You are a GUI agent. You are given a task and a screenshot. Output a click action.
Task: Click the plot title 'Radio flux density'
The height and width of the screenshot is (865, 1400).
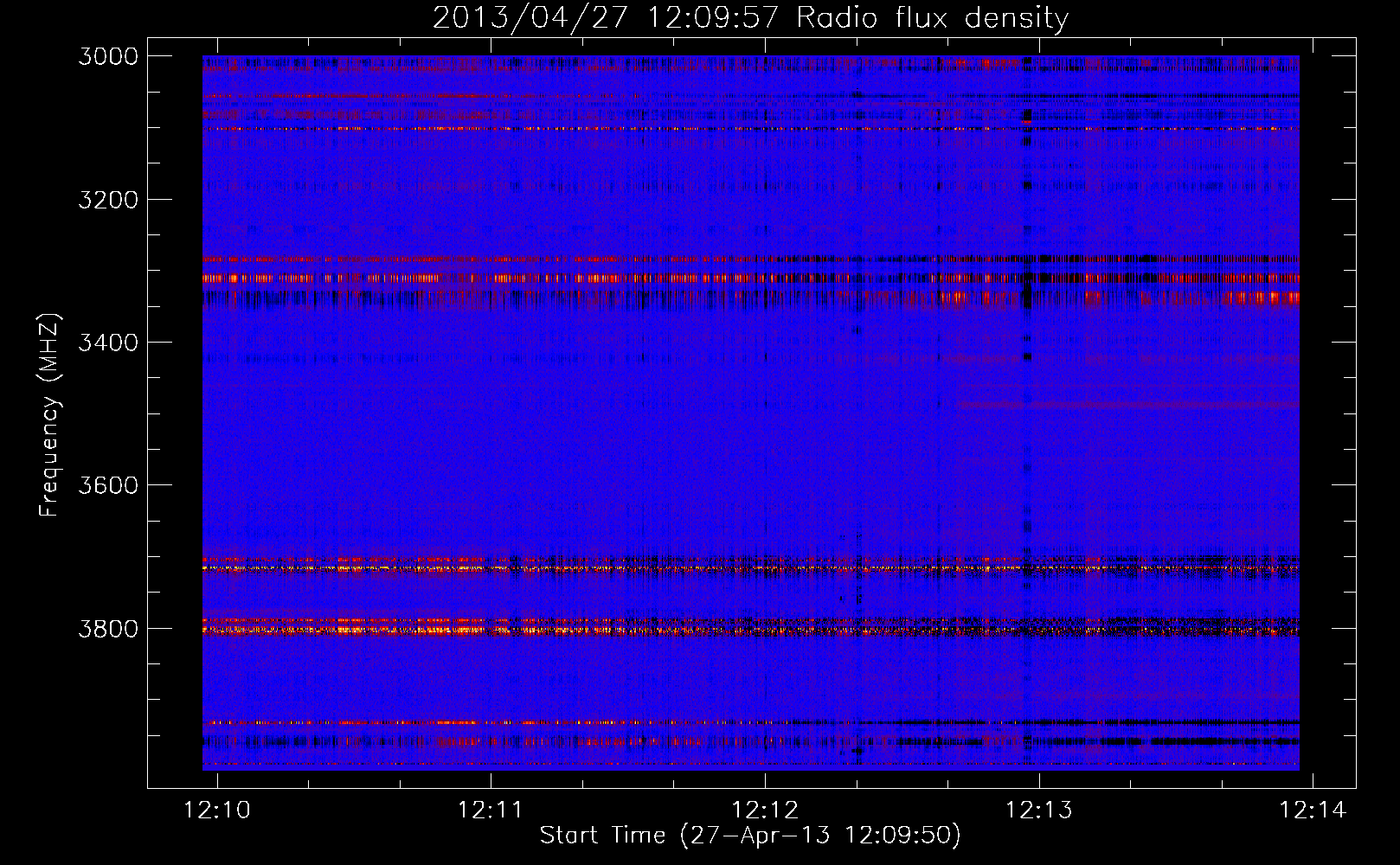point(932,18)
